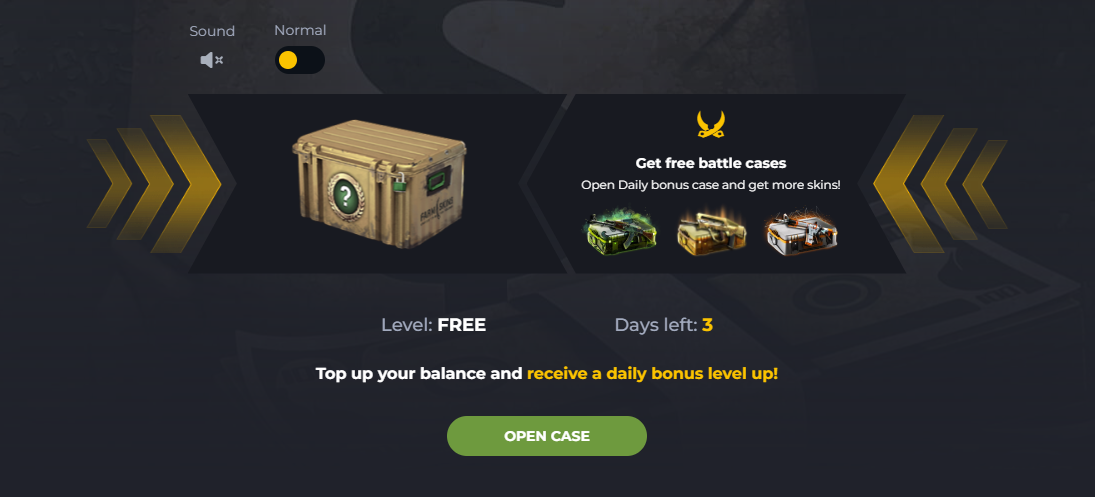Unmute sound with the speaker icon

(x=212, y=60)
